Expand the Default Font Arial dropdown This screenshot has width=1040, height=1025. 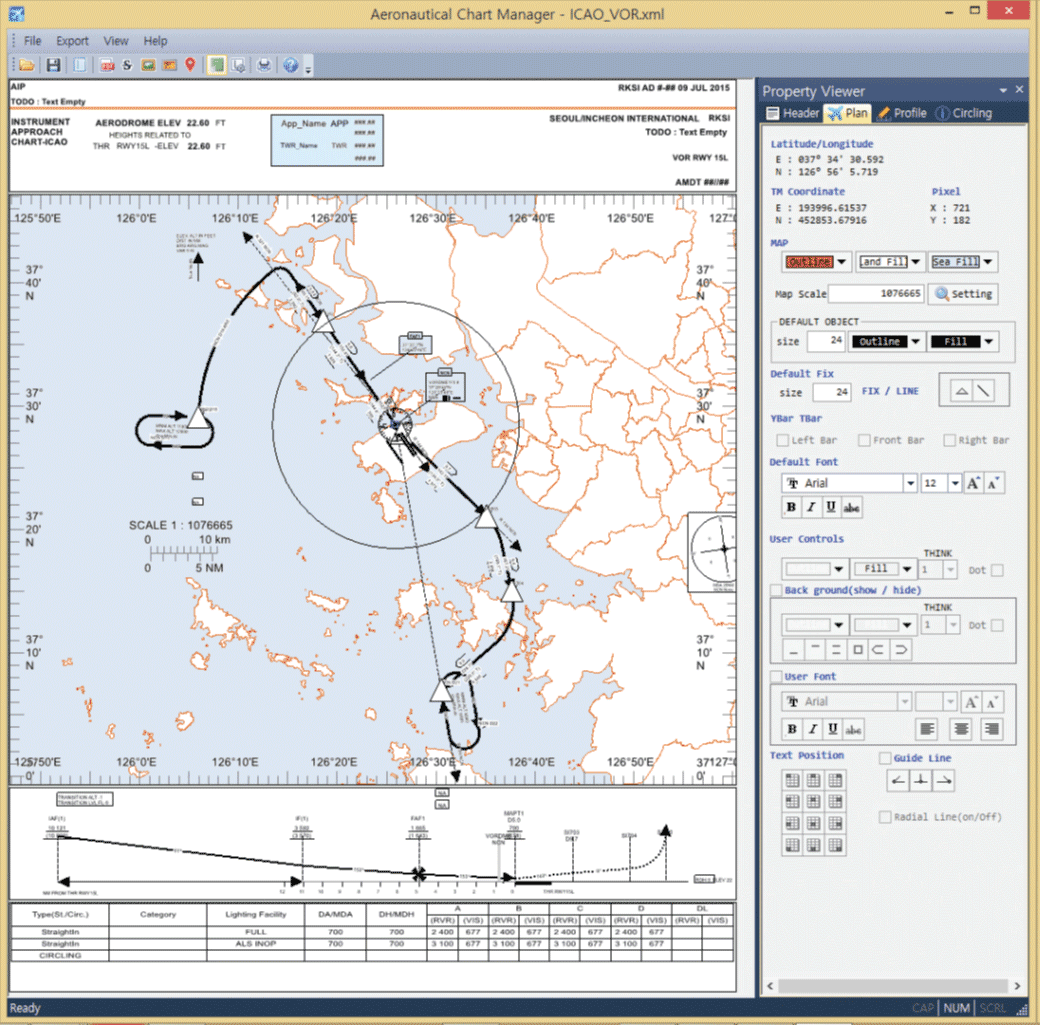[x=910, y=483]
